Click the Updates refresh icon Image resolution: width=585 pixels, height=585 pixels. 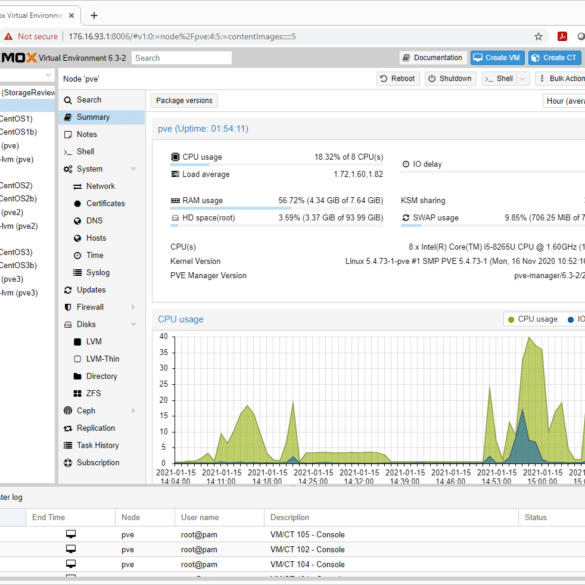point(68,290)
